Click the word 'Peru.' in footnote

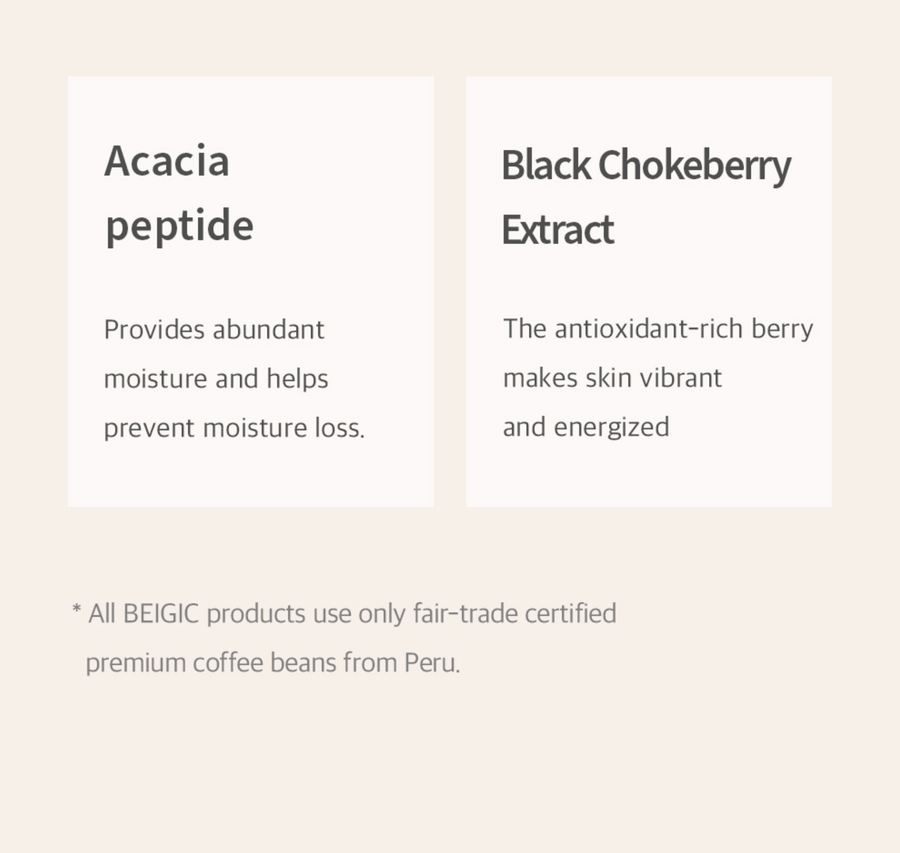432,663
